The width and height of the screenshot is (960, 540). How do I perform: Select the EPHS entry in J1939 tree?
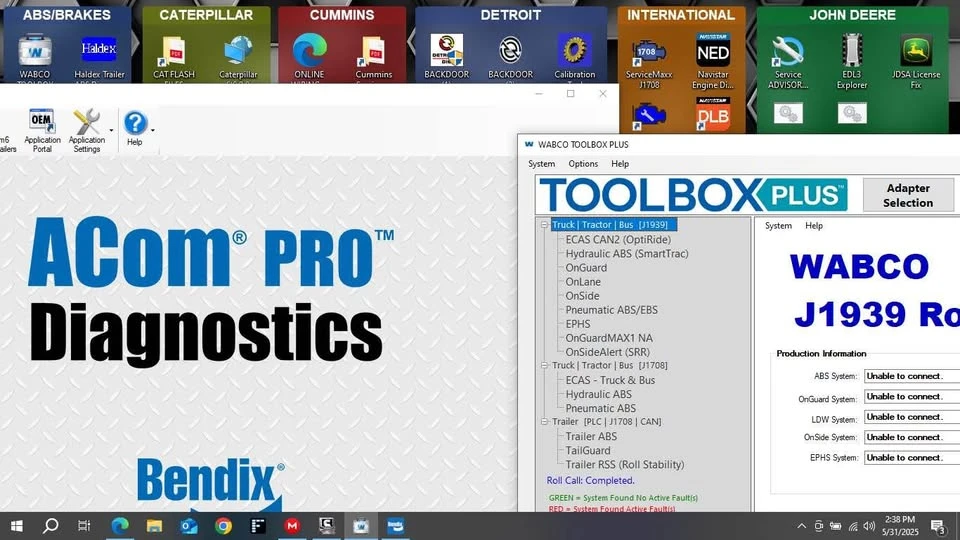pos(578,324)
